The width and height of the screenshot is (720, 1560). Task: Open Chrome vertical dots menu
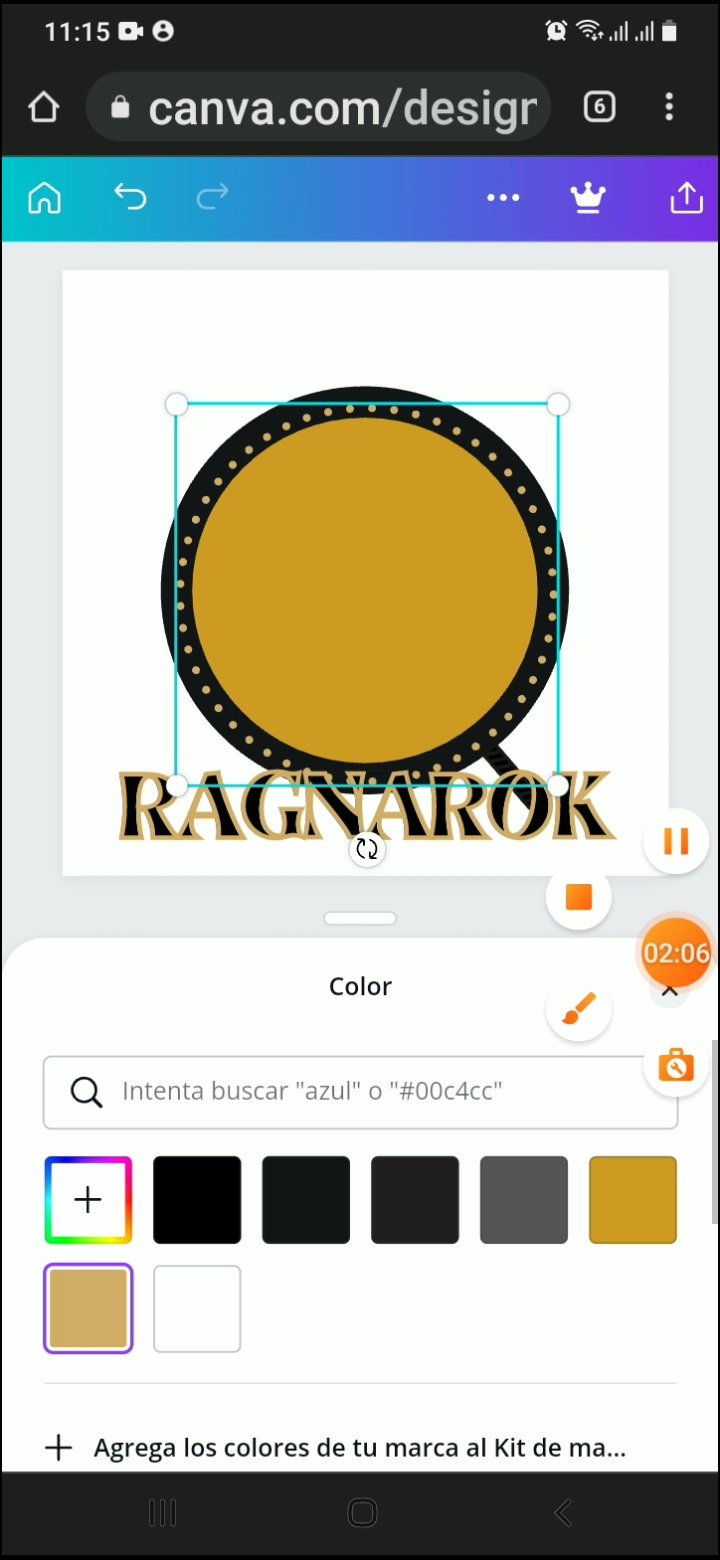669,107
